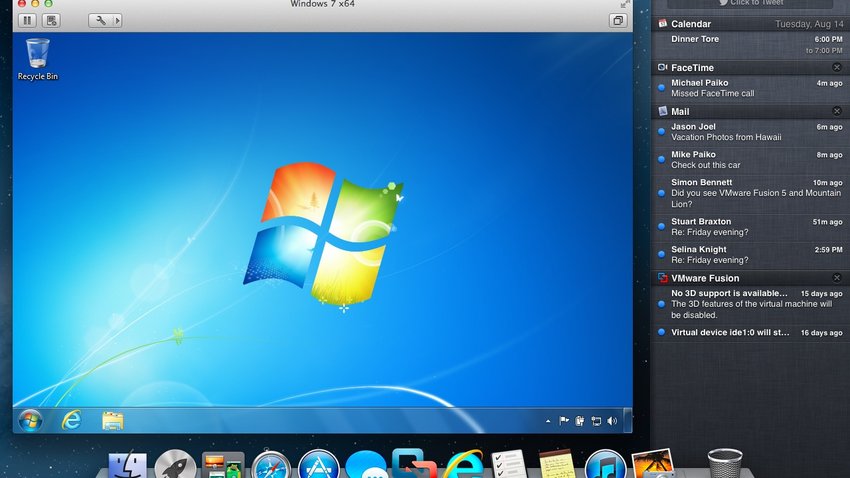
Task: Clear the VMware Fusion notifications
Action: coord(837,278)
